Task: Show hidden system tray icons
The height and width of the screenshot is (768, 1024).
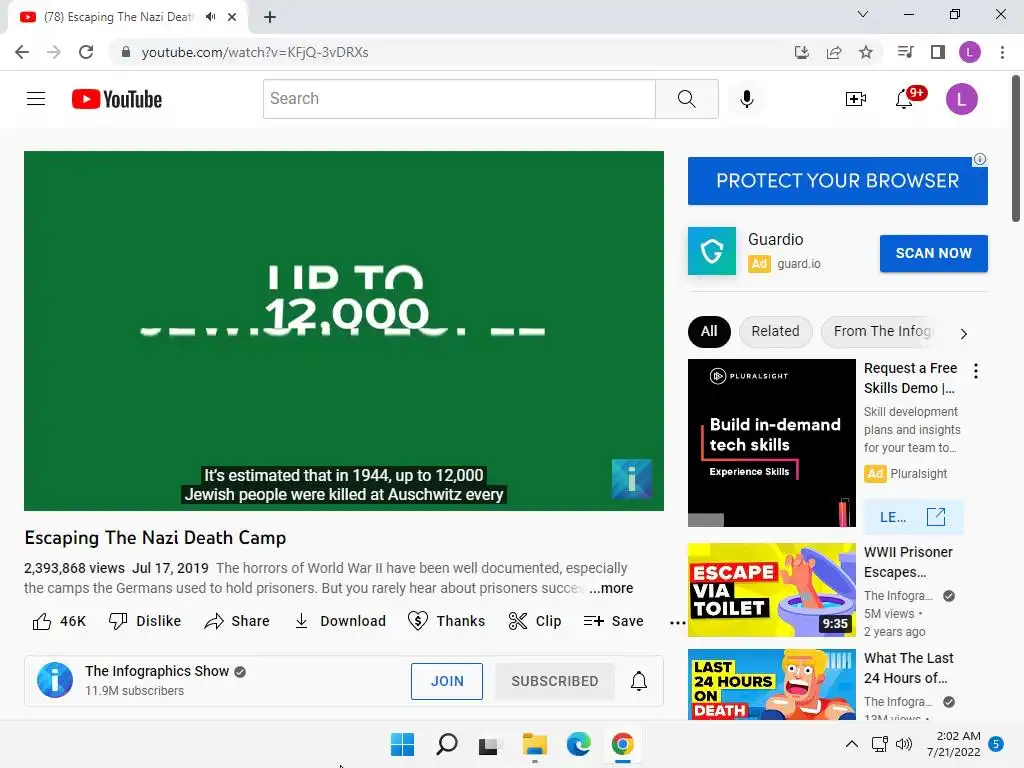Action: click(x=852, y=744)
